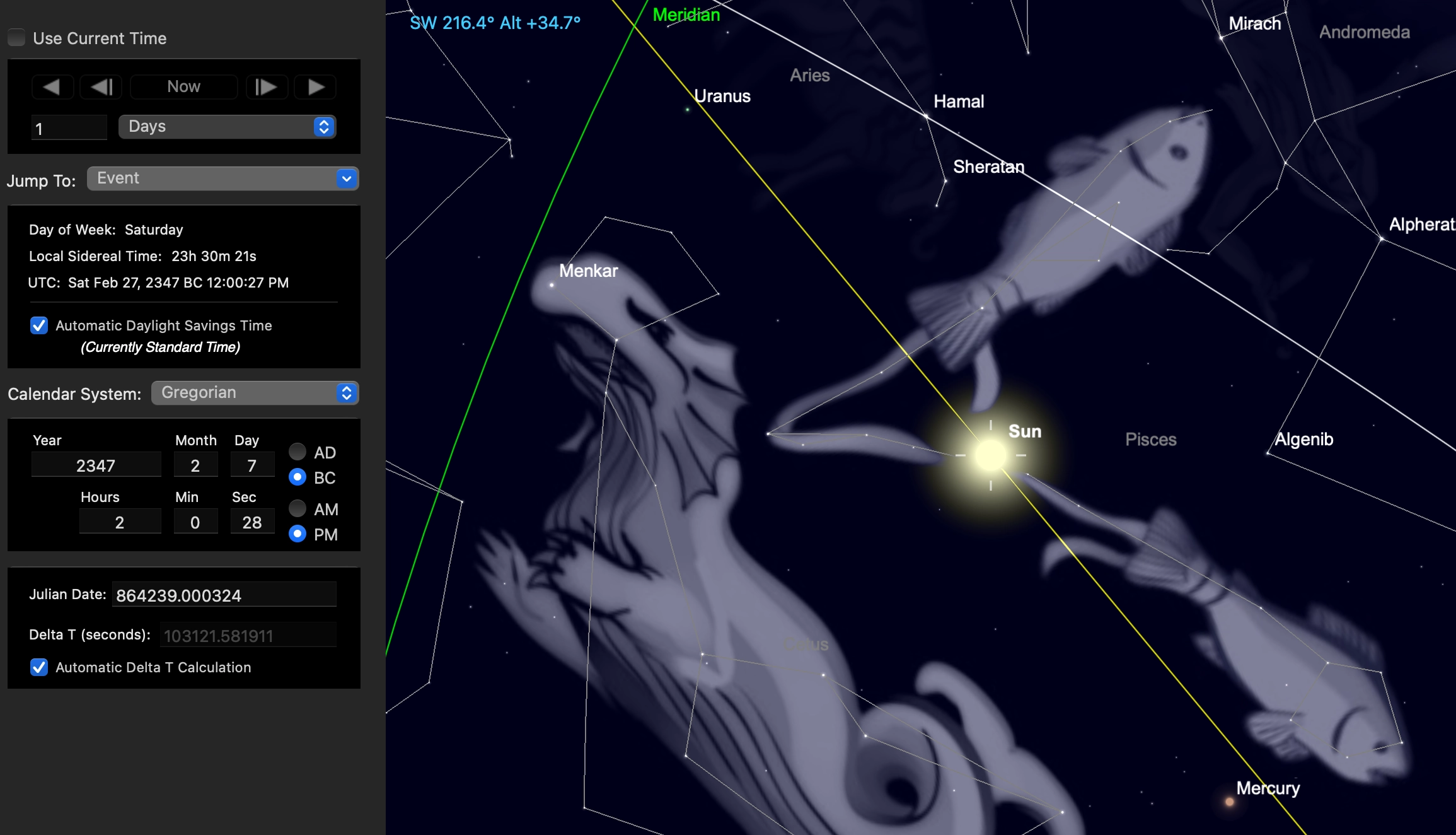Screen dimensions: 1456x835
Task: Click the Julian Date input field
Action: 224,595
